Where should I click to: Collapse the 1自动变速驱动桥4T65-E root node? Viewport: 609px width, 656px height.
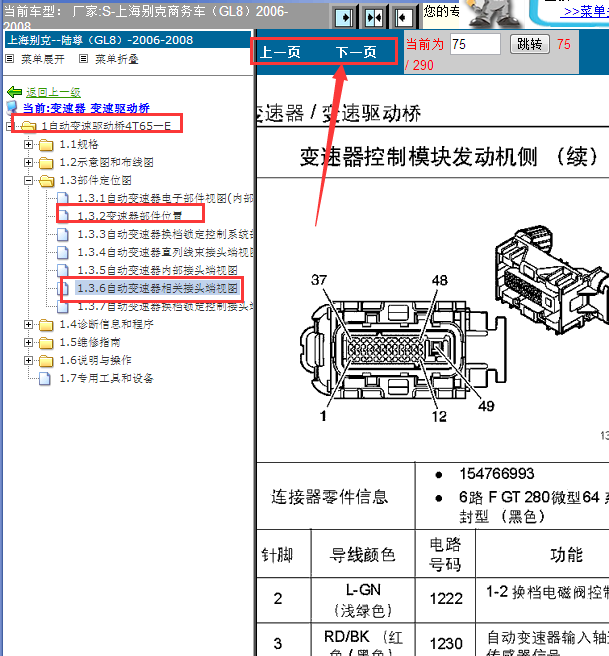(10, 126)
